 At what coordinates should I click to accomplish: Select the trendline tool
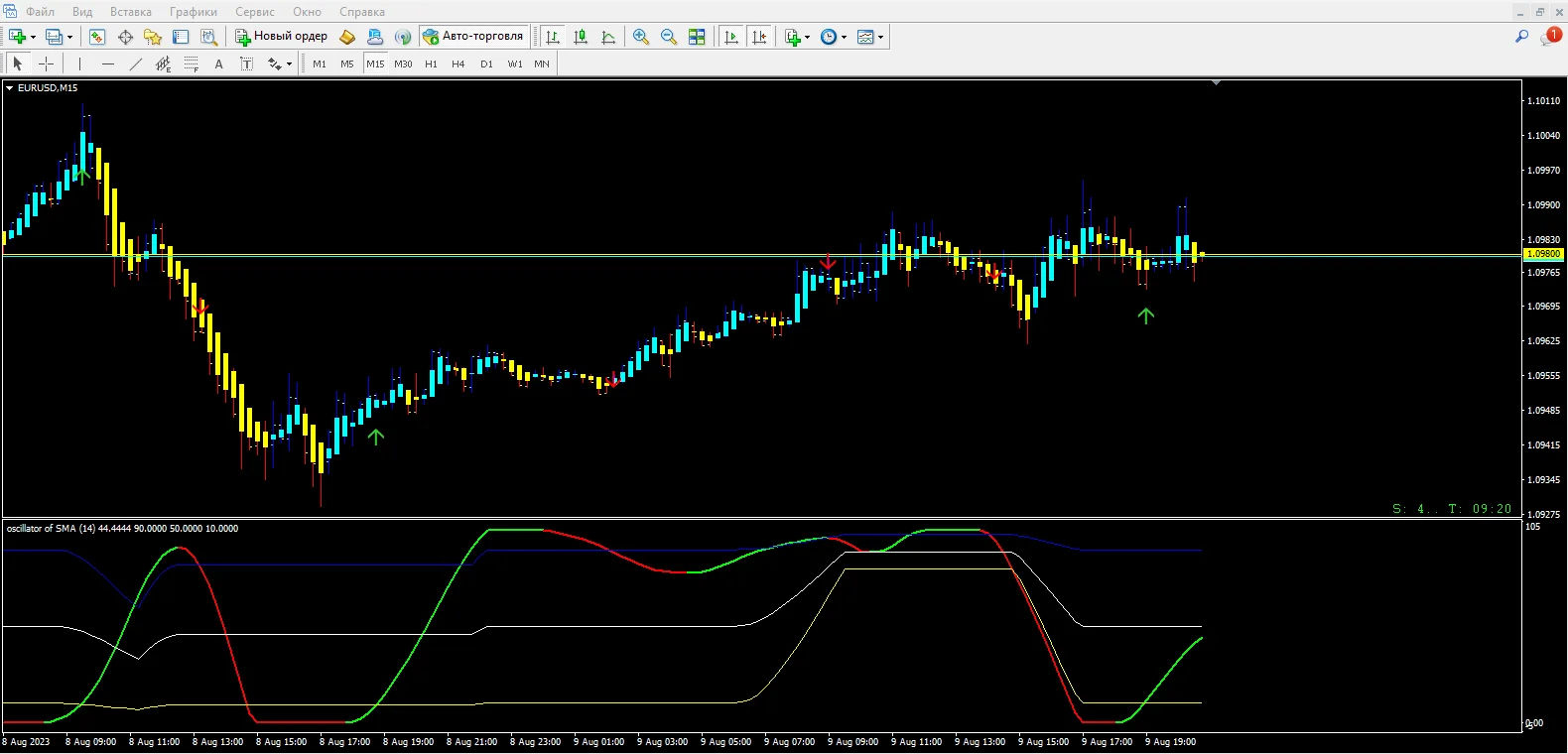(x=136, y=63)
